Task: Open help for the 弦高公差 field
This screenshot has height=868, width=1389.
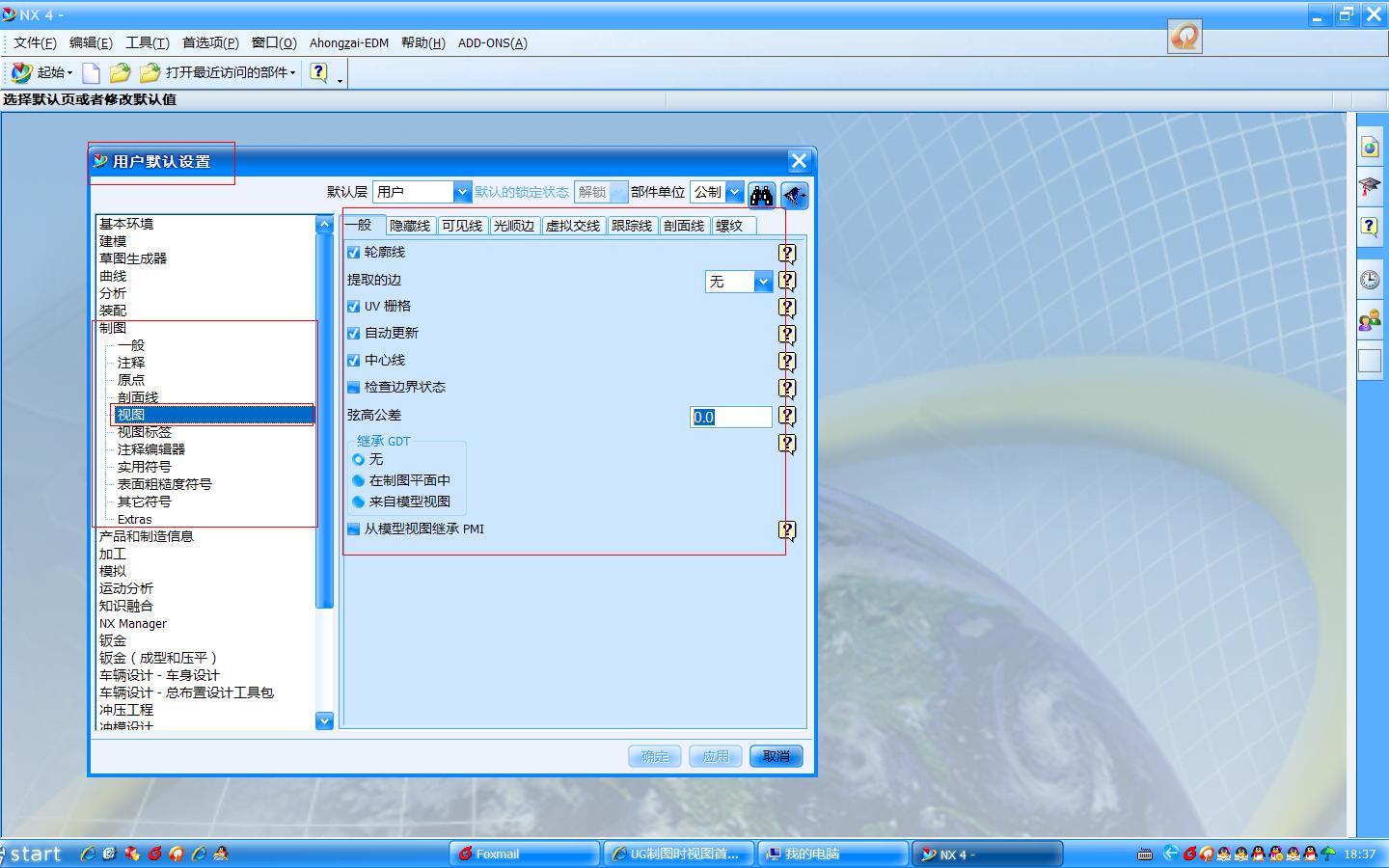Action: tap(788, 416)
